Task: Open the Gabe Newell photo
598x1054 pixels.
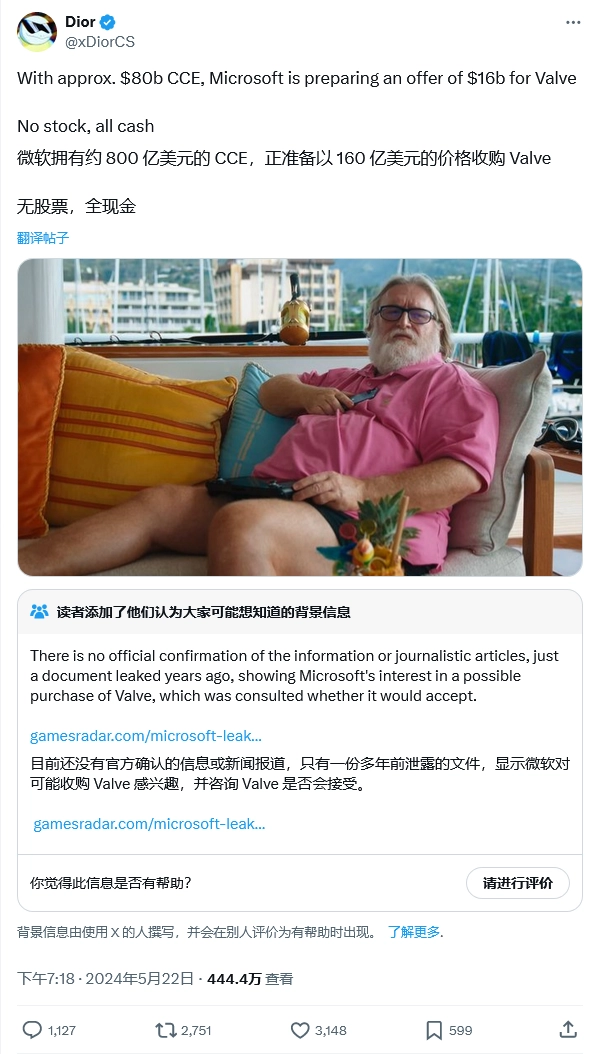Action: tap(300, 417)
